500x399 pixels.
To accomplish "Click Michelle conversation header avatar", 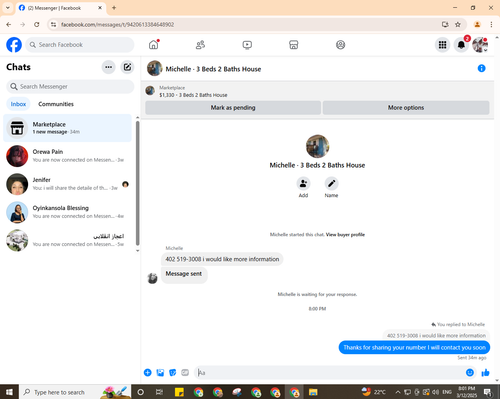I will (155, 68).
